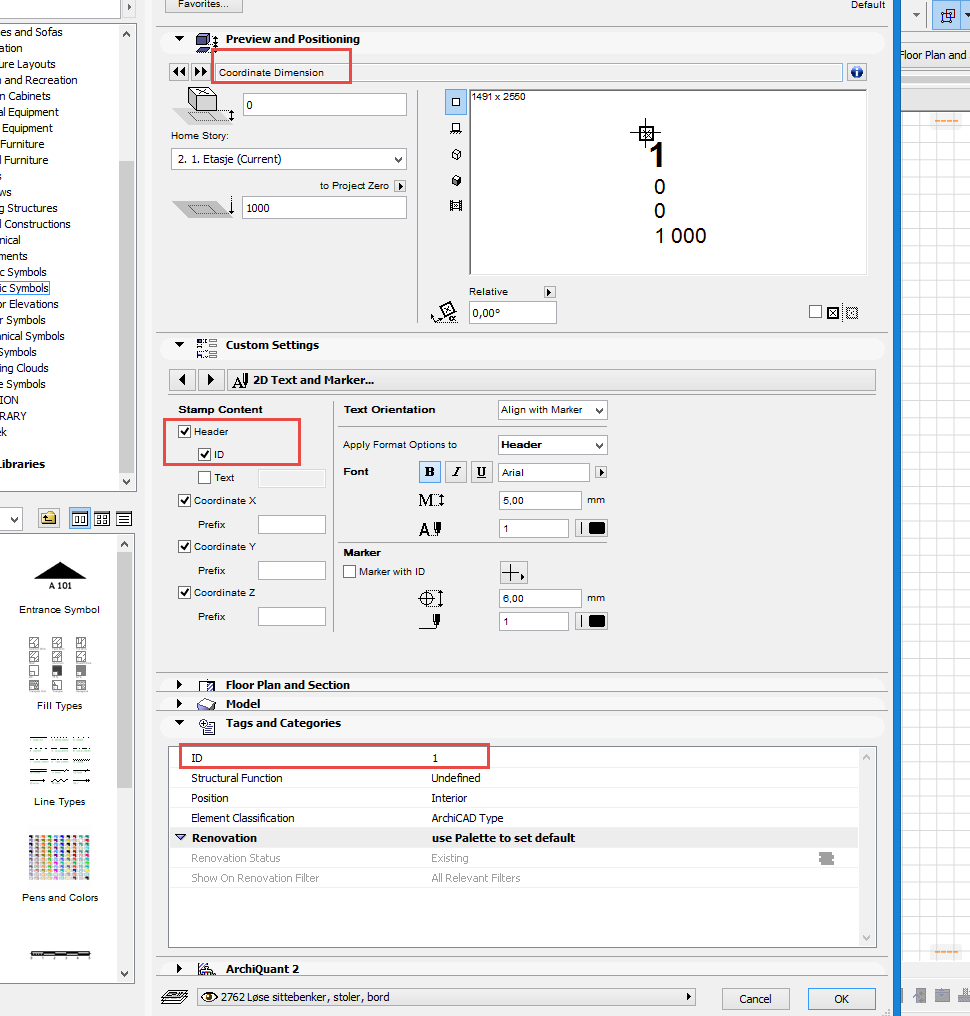Click the OK button
Screen dimensions: 970x1016
(841, 998)
